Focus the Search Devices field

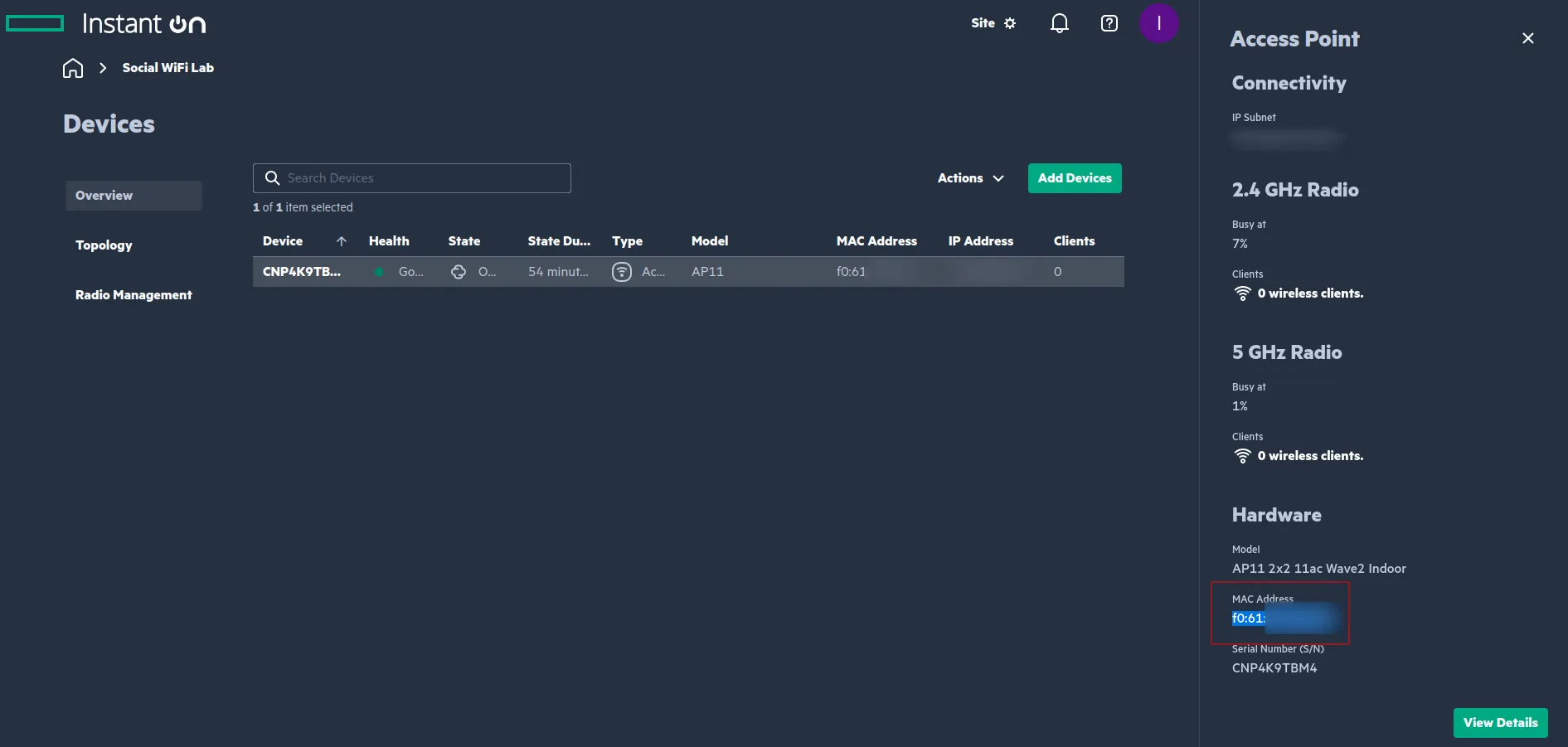click(423, 178)
